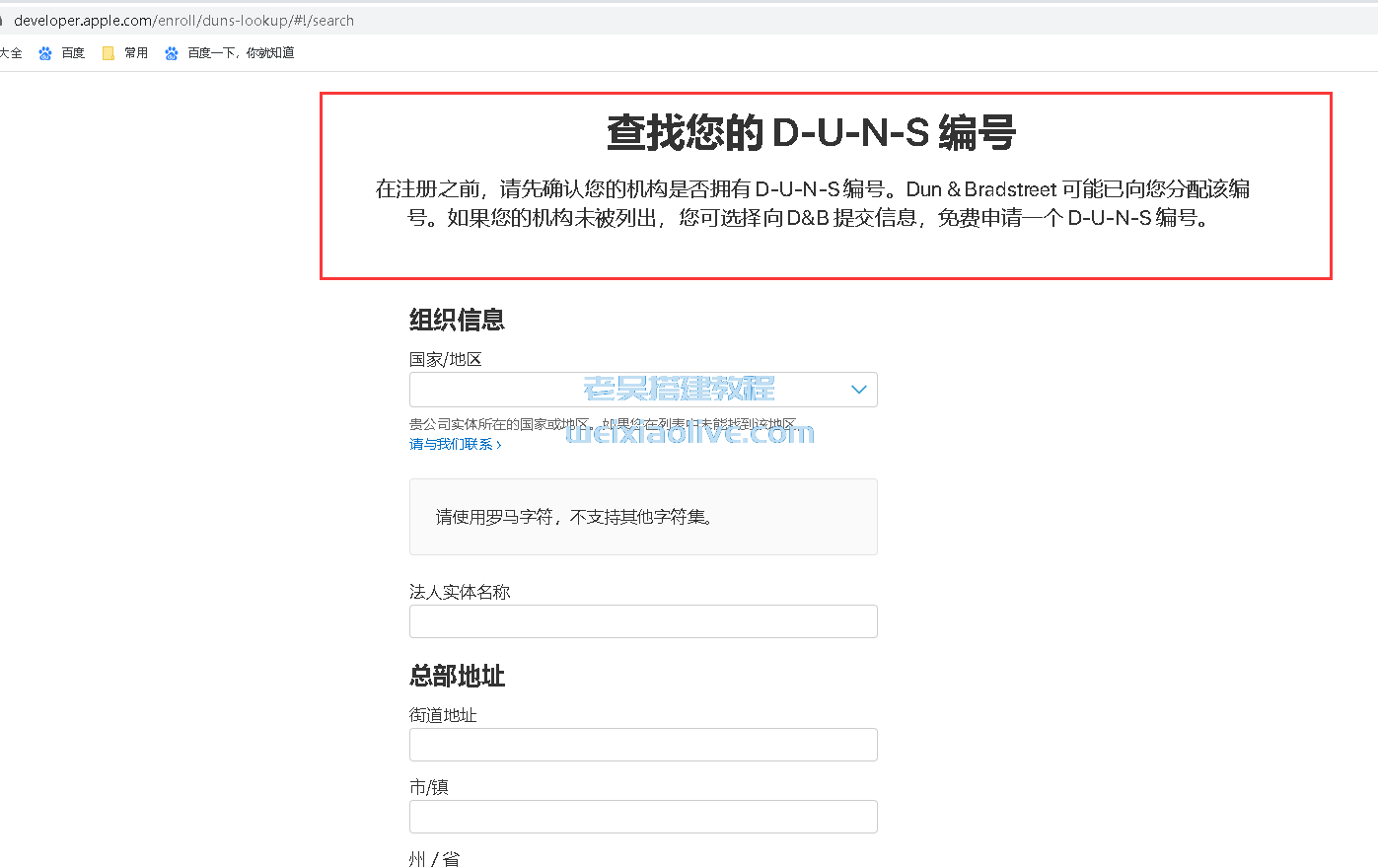Click the red highlighted instruction box
The image size is (1378, 868).
click(x=825, y=183)
